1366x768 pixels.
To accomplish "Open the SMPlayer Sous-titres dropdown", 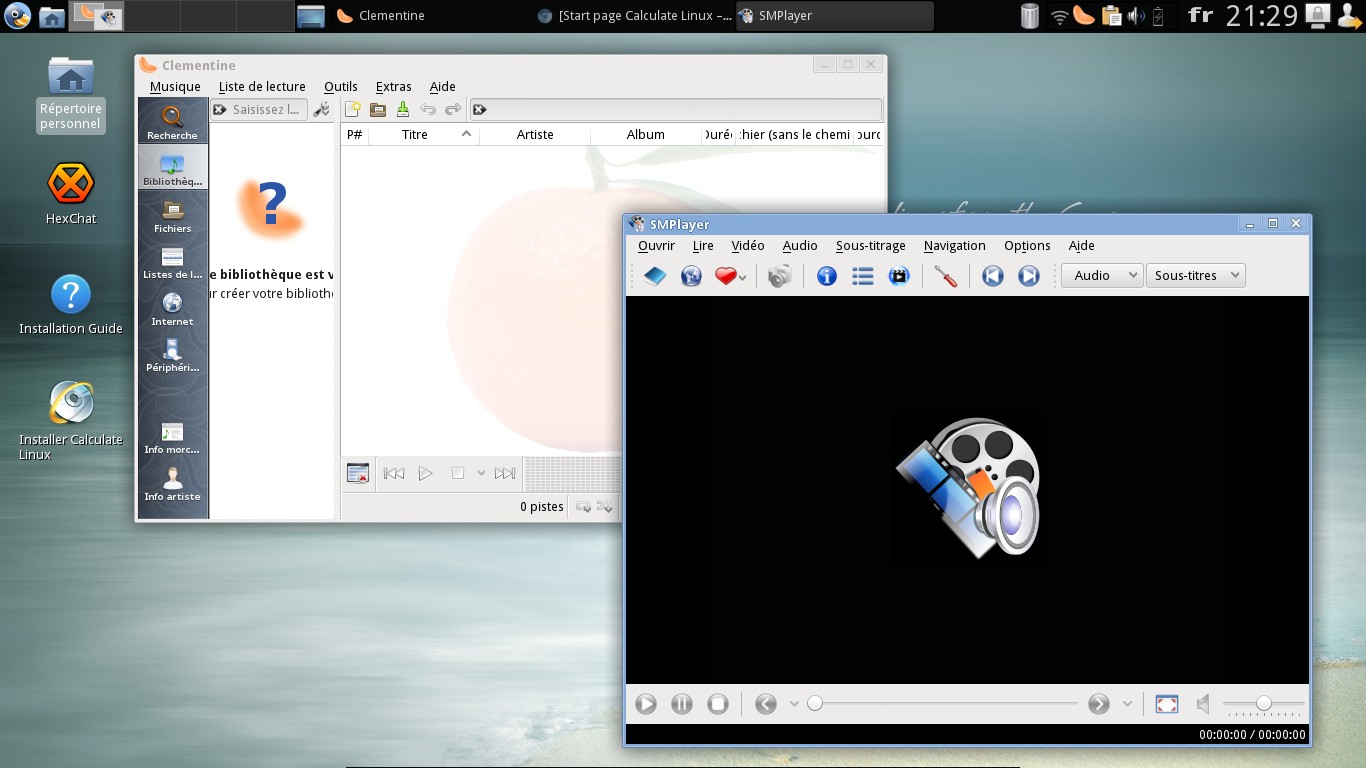I will click(1195, 276).
